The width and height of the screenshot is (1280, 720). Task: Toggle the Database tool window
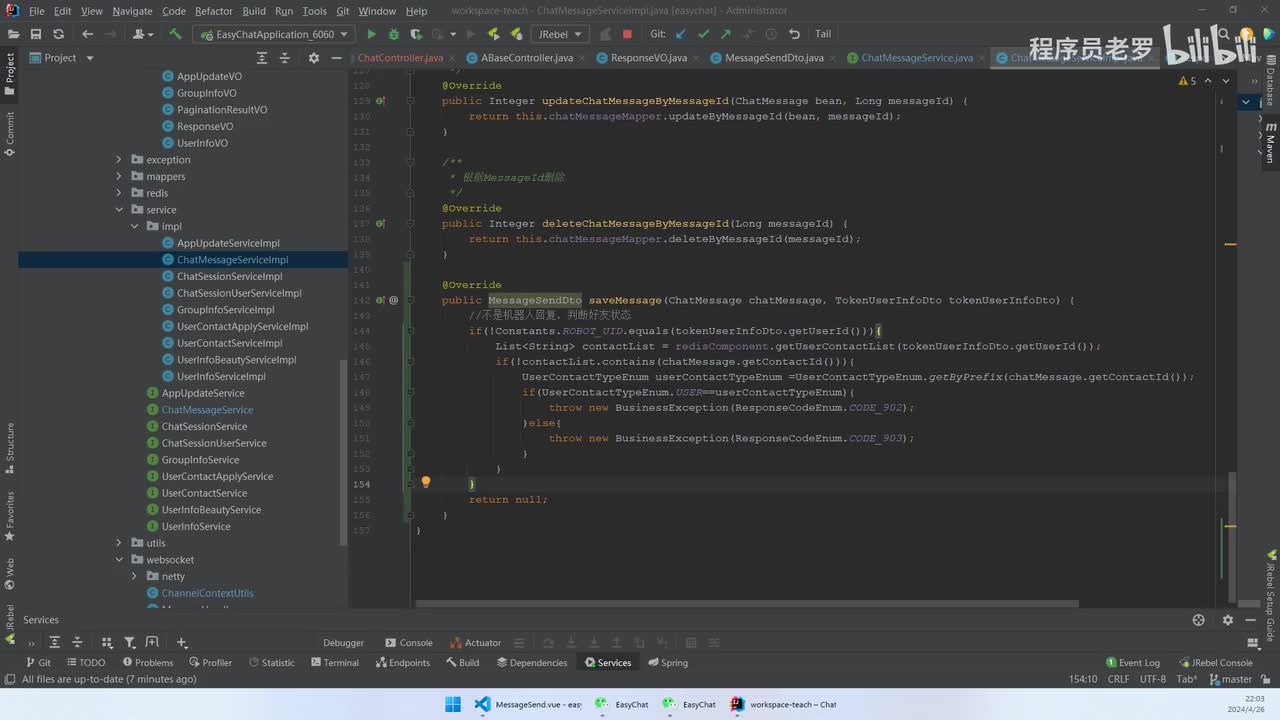point(1270,87)
